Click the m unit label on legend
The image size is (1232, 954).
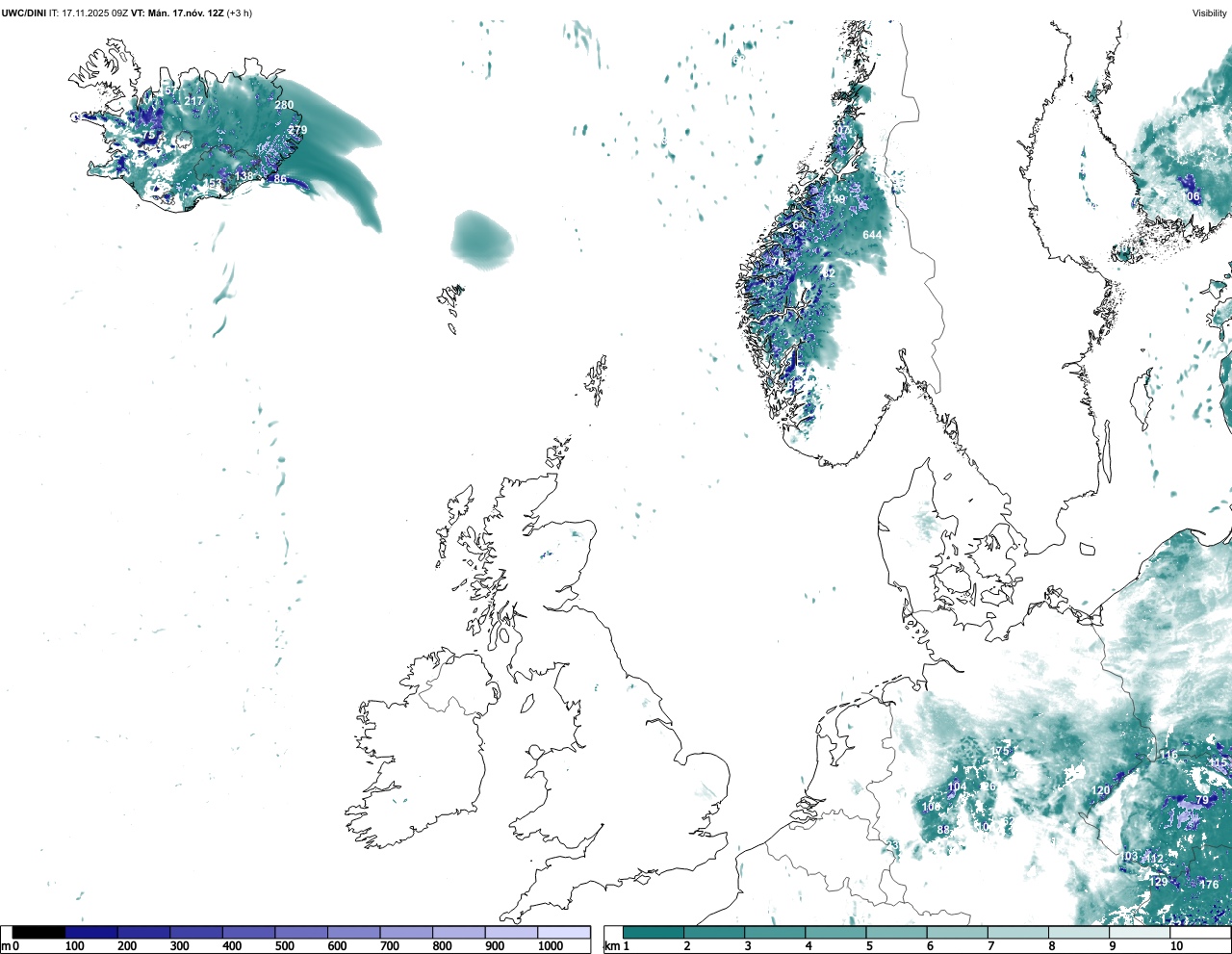click(x=5, y=946)
